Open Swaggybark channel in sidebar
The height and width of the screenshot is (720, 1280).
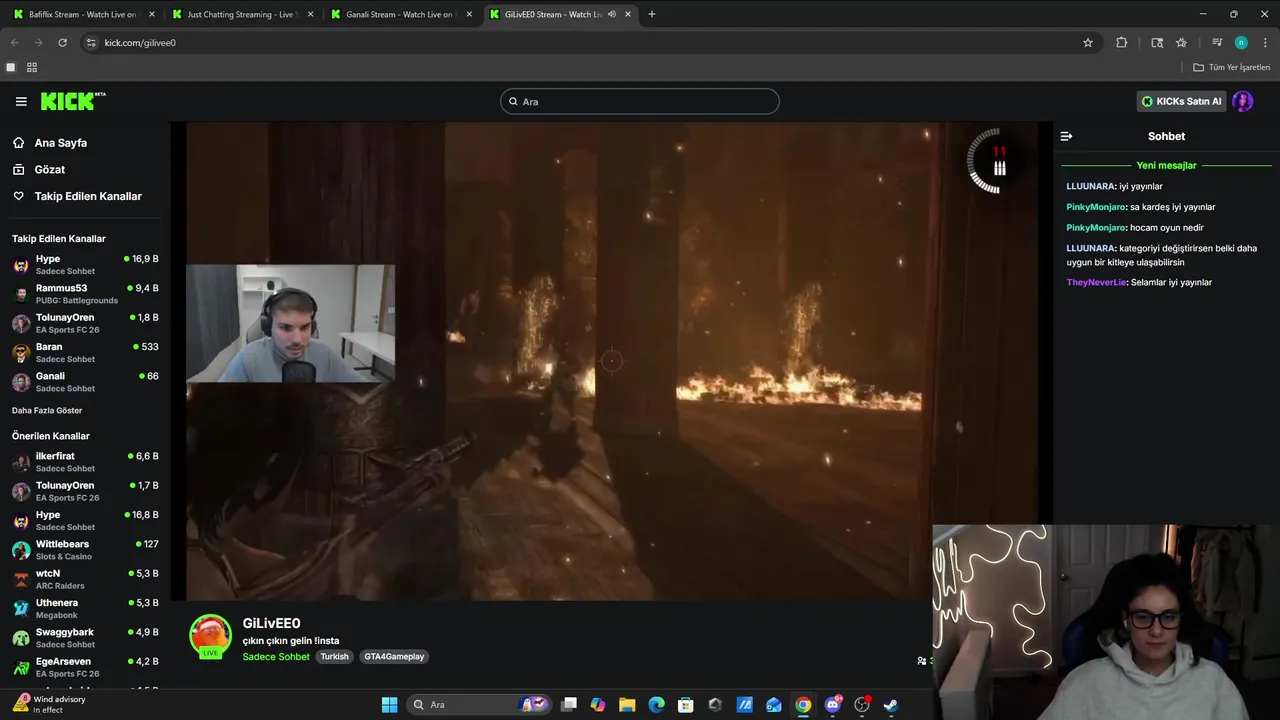click(x=85, y=638)
